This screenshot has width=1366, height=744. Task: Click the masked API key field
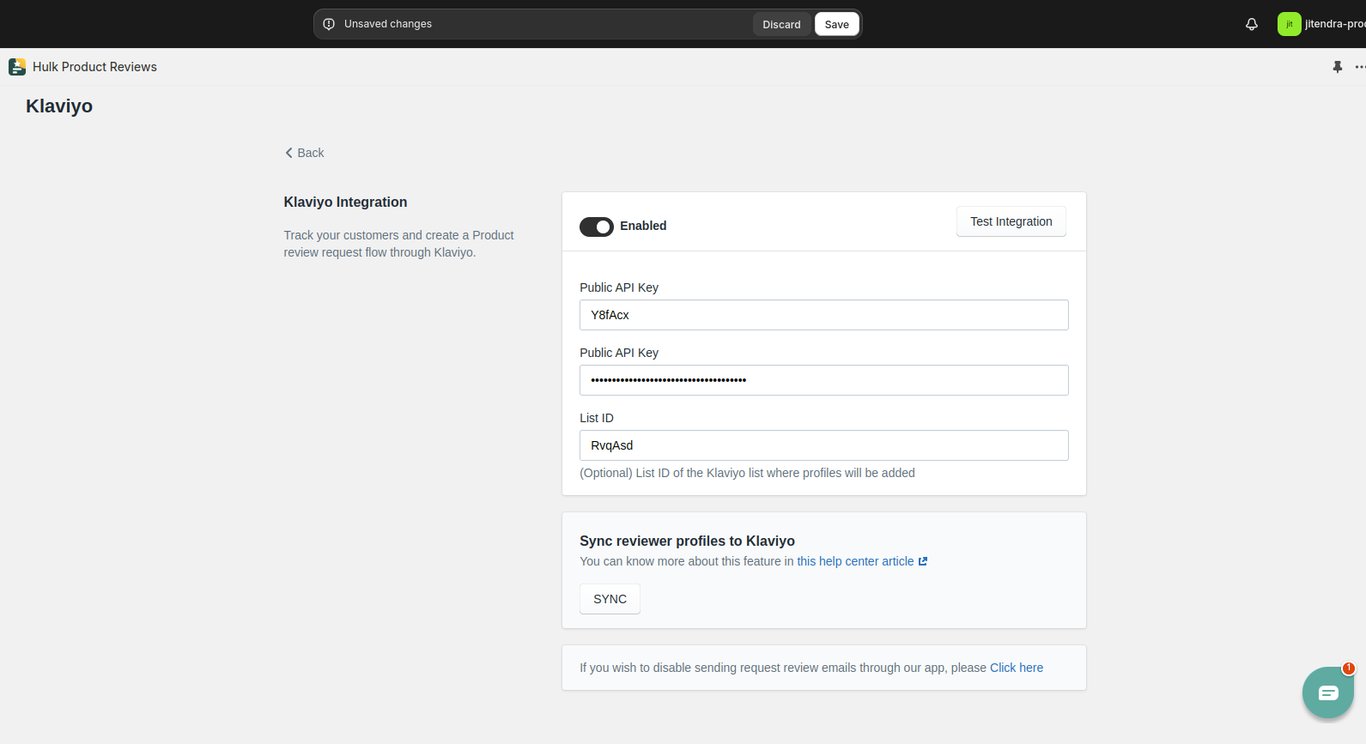tap(823, 380)
